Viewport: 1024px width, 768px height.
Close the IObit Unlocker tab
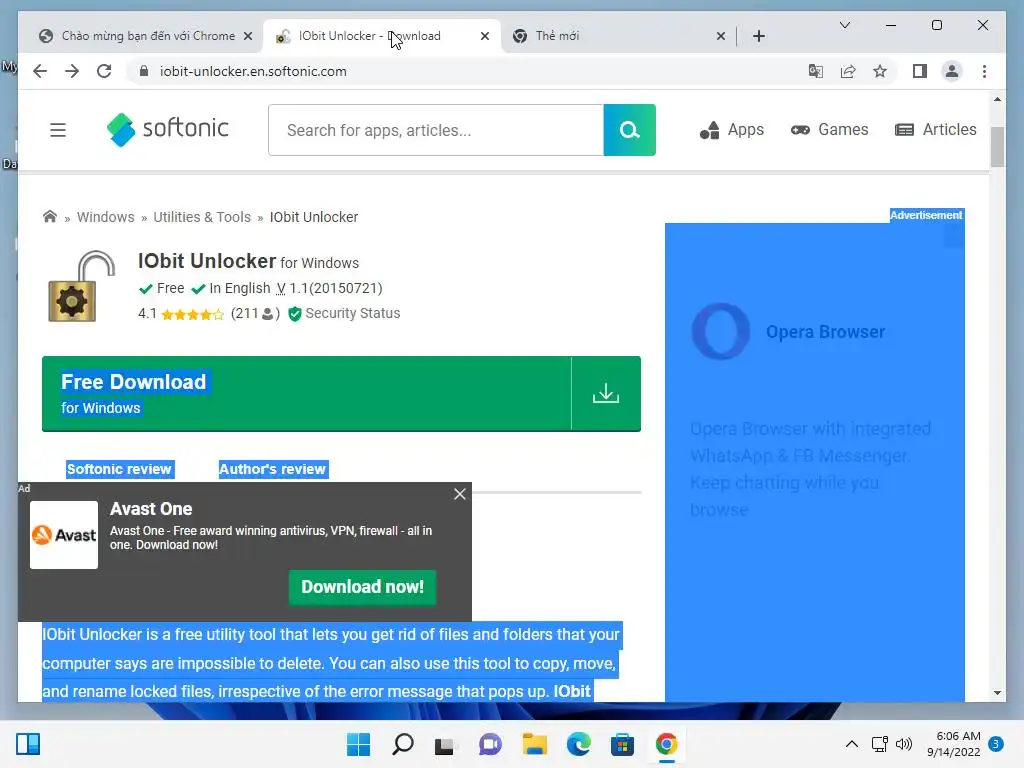click(485, 36)
